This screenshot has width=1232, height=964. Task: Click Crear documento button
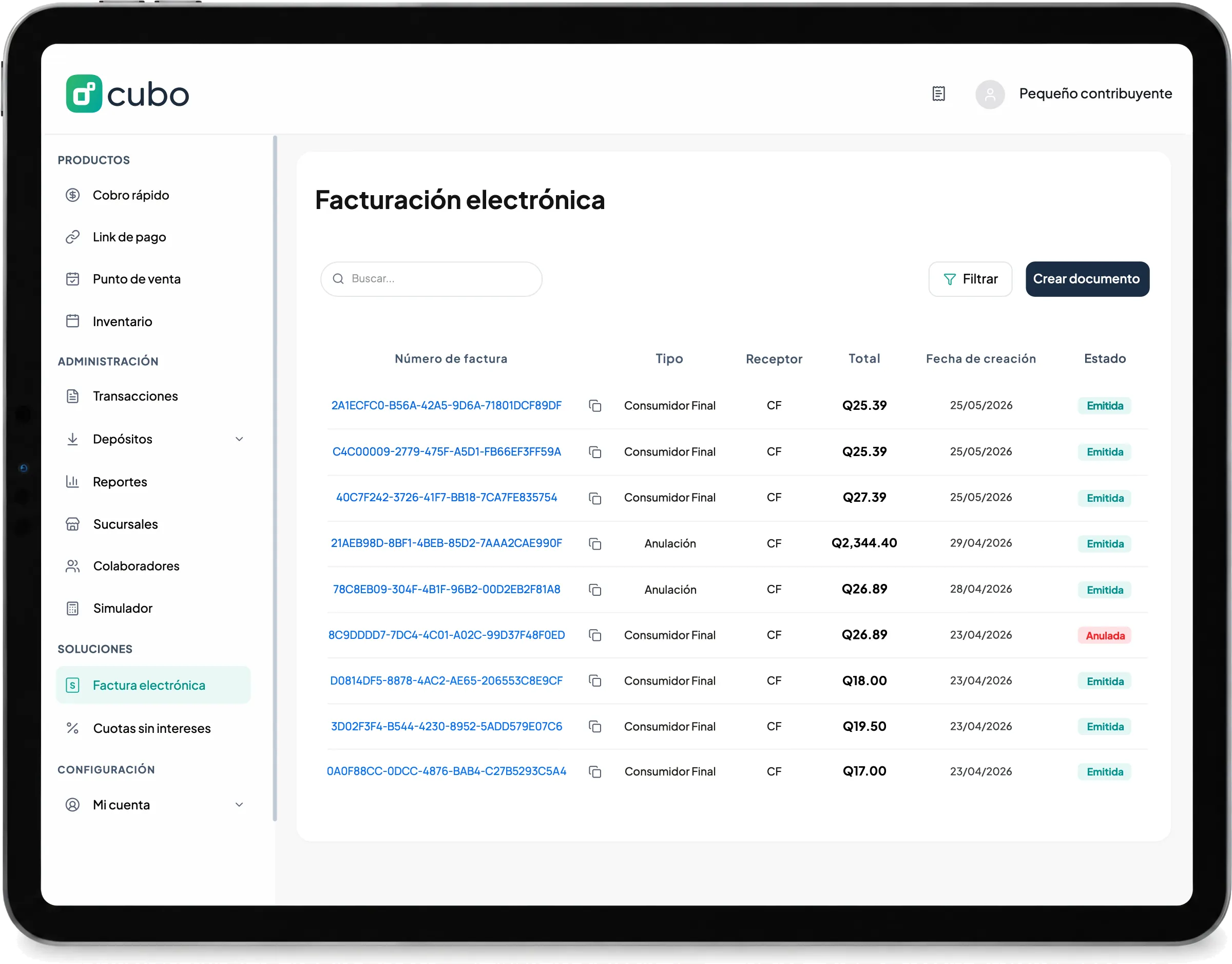(1087, 279)
